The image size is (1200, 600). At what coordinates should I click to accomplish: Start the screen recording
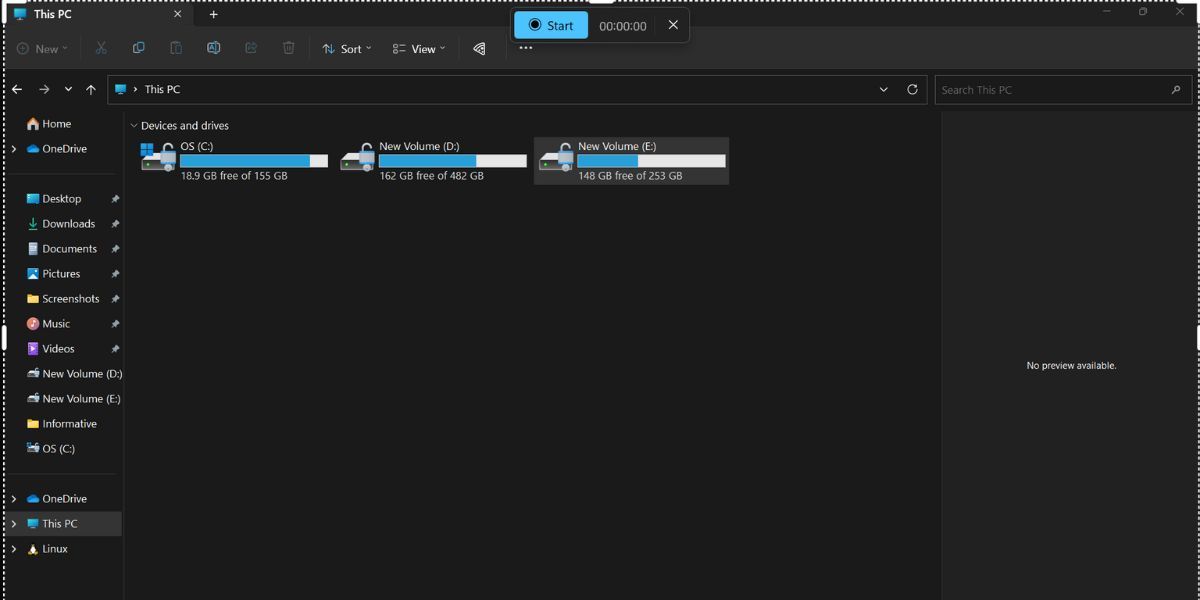(551, 25)
